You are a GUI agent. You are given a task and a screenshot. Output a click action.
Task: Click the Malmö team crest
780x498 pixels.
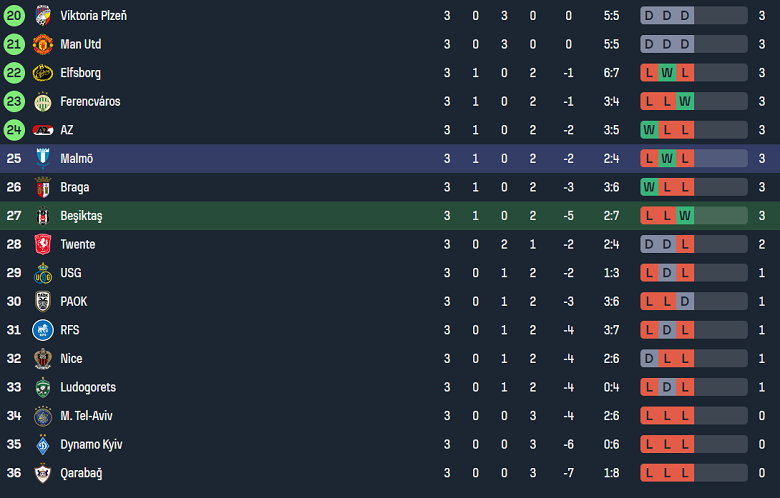[42, 158]
